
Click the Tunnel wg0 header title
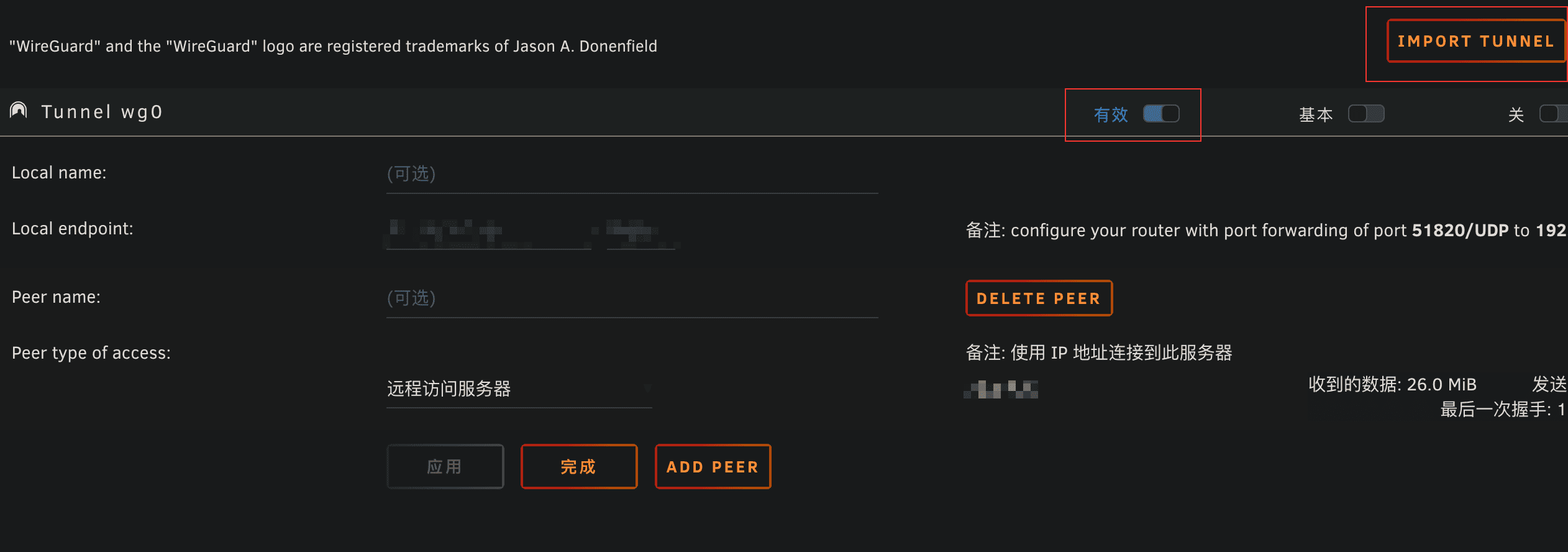[x=102, y=112]
